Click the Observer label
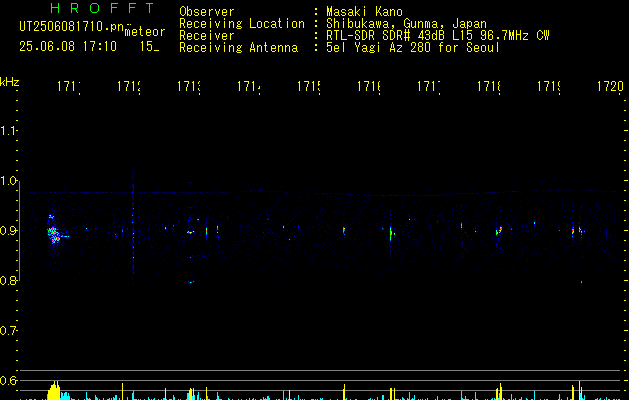The image size is (629, 400). point(207,12)
